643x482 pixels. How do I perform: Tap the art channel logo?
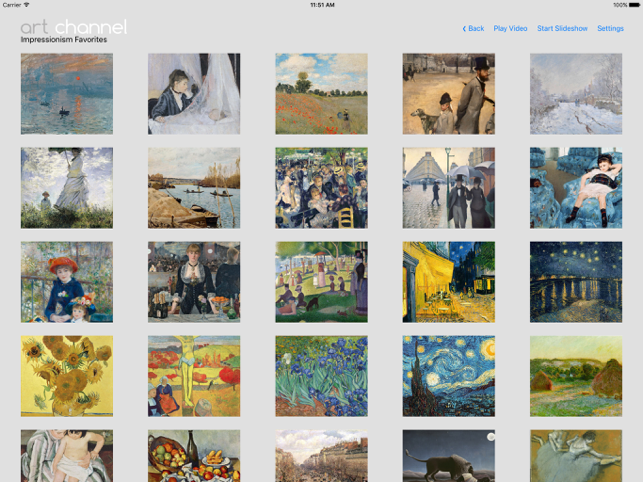click(x=74, y=27)
